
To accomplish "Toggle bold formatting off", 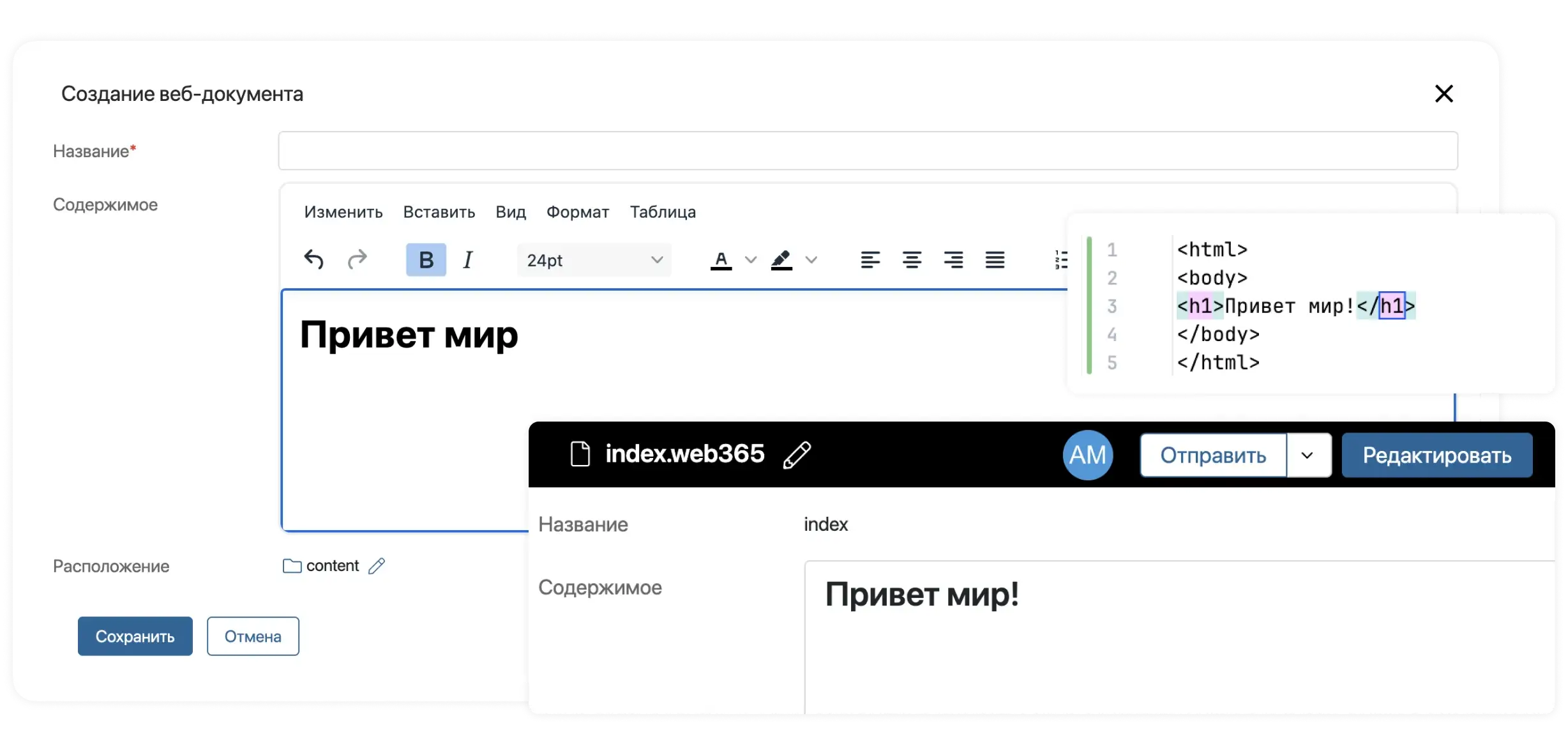I will click(x=425, y=259).
